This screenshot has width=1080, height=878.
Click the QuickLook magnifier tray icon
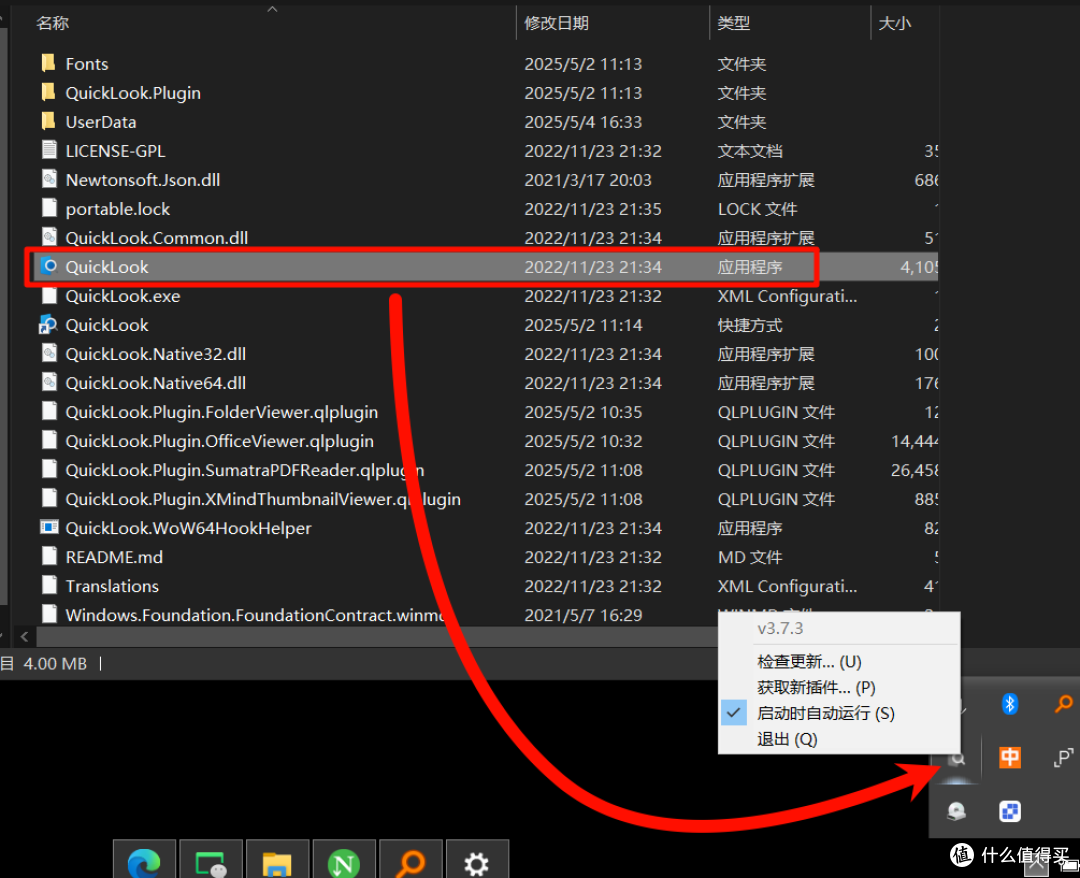tap(957, 760)
